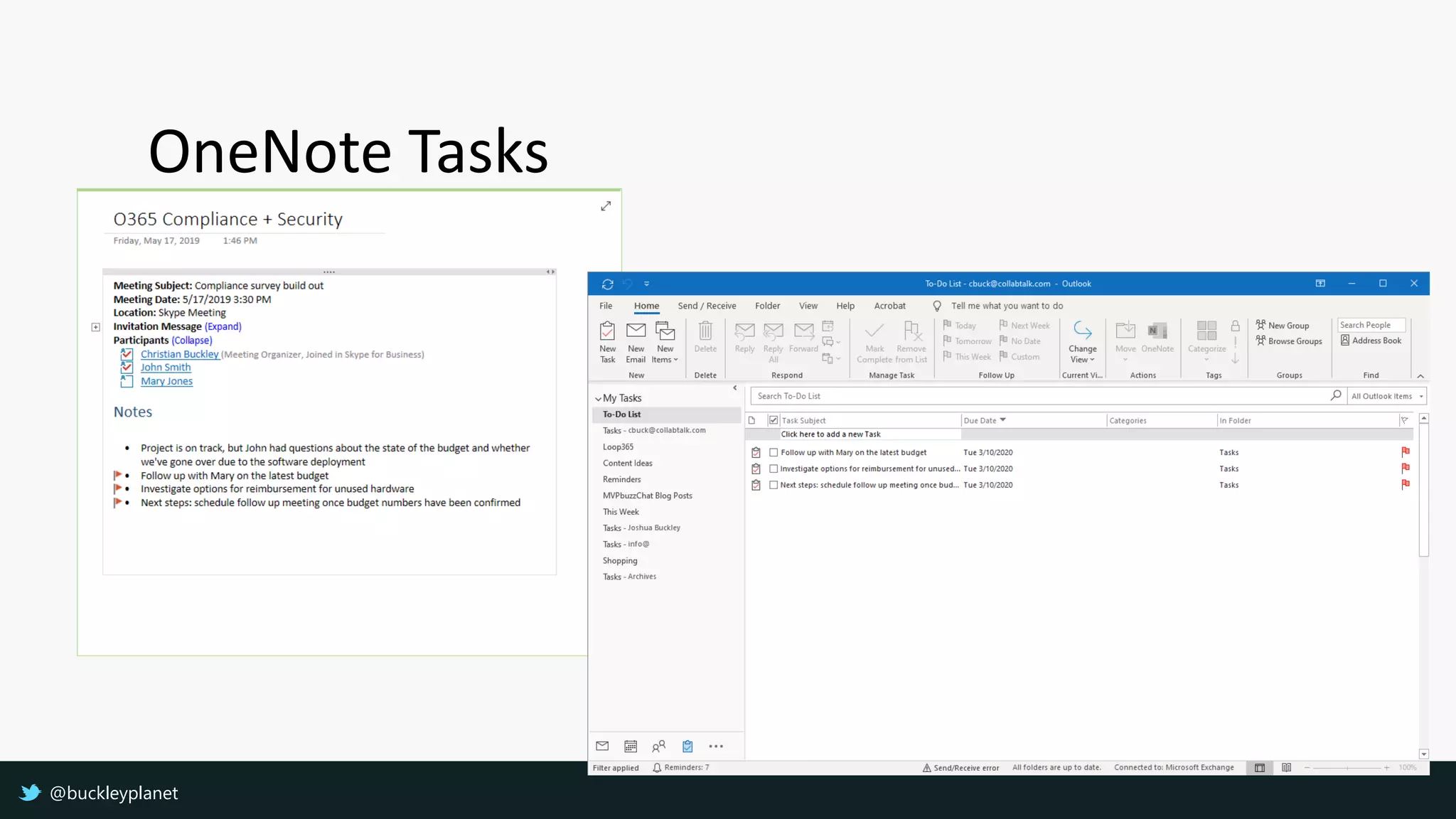Collapse the My Tasks folder group
The height and width of the screenshot is (819, 1456).
598,399
